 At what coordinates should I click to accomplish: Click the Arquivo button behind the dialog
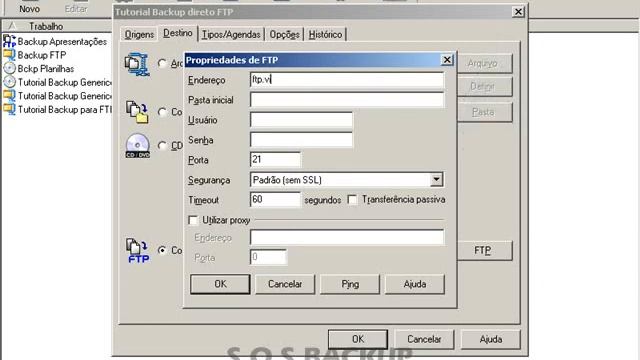(x=484, y=63)
